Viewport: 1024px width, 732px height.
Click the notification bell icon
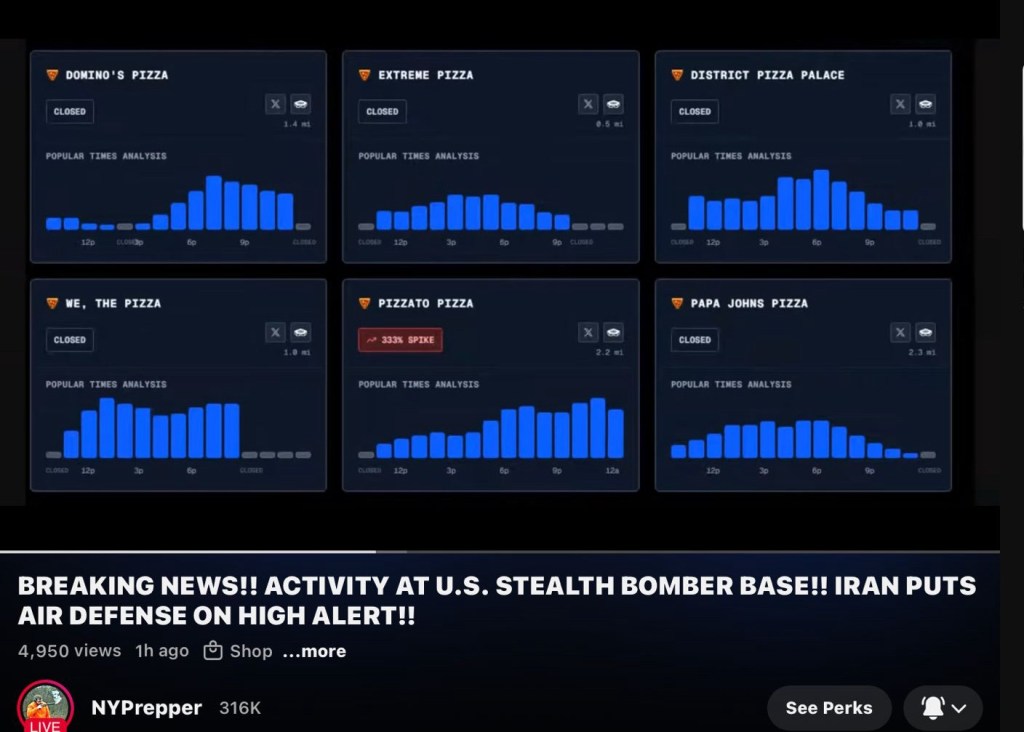coord(932,708)
